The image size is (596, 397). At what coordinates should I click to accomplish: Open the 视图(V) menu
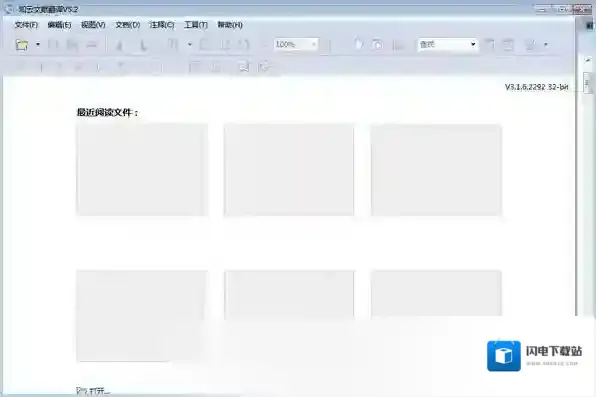(x=93, y=25)
